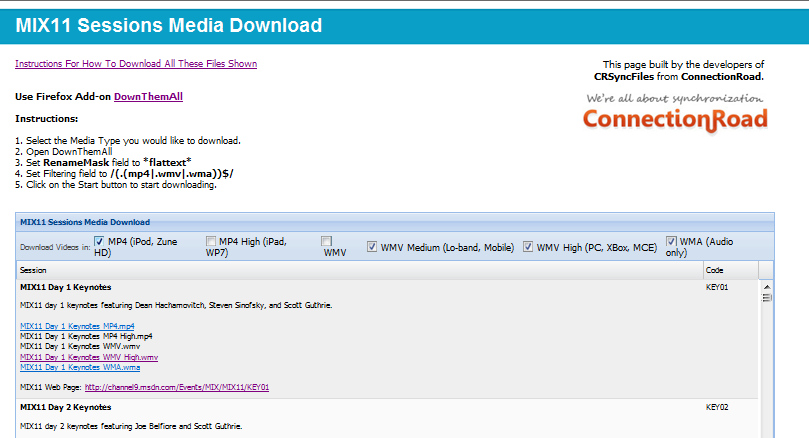Select the MIX11 Day 1 Keynotes row title
Screen dimensions: 809x438
pyautogui.click(x=66, y=287)
